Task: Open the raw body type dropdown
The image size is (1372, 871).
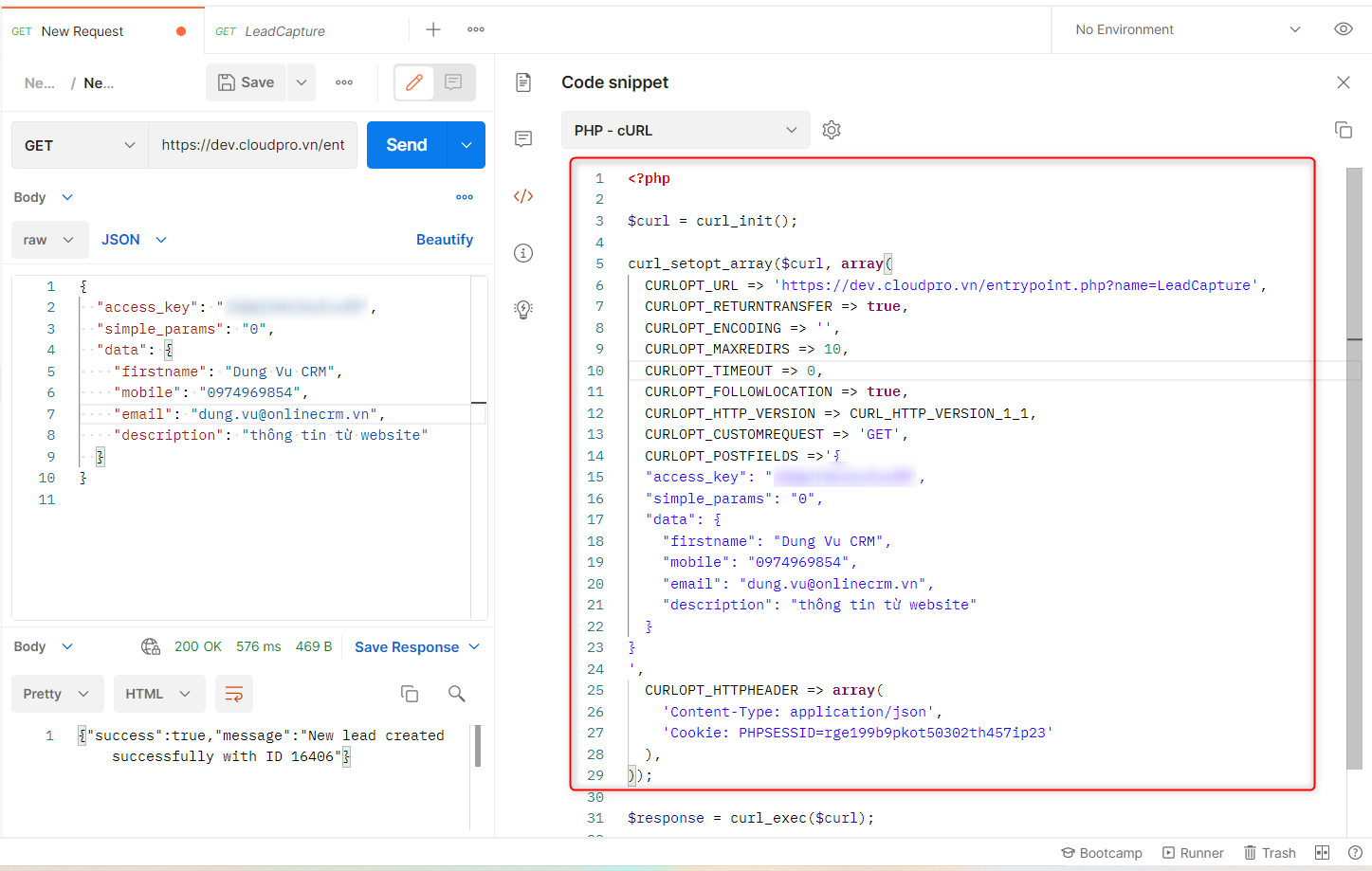Action: coord(50,240)
